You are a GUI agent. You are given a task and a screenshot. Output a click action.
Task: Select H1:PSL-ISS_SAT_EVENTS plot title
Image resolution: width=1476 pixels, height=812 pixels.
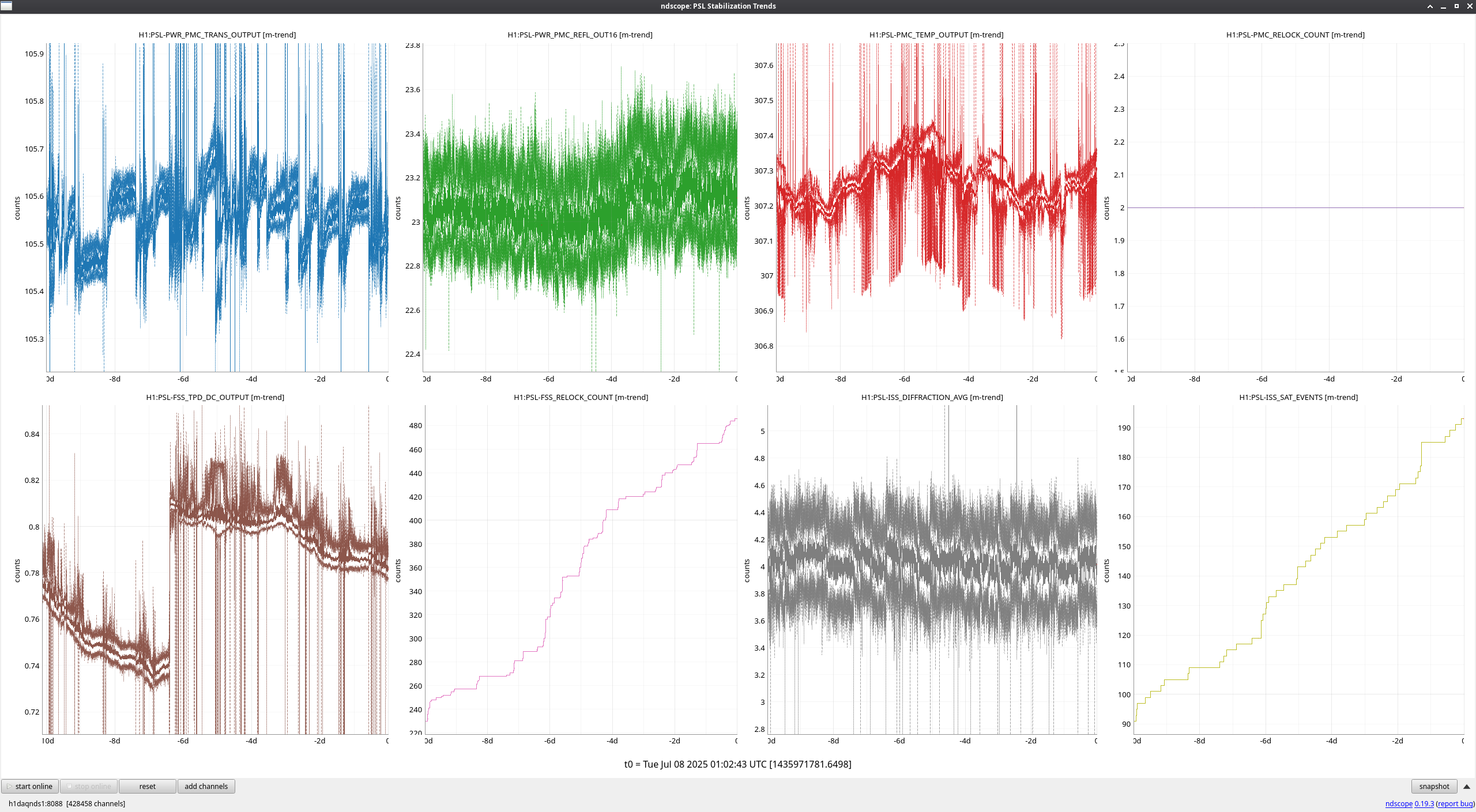tap(1298, 397)
